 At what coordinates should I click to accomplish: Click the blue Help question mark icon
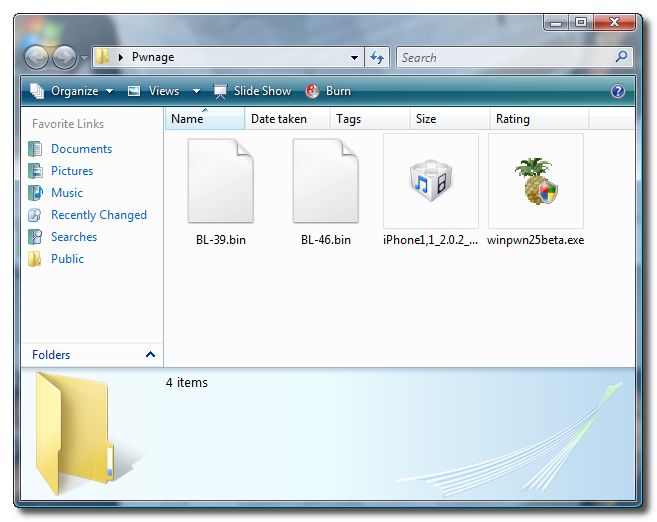click(x=618, y=91)
